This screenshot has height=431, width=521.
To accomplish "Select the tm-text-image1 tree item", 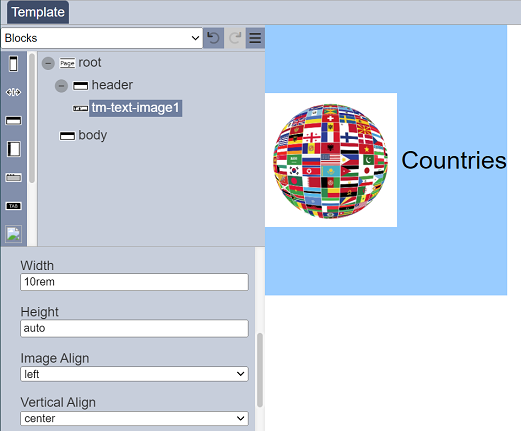I will click(x=135, y=108).
